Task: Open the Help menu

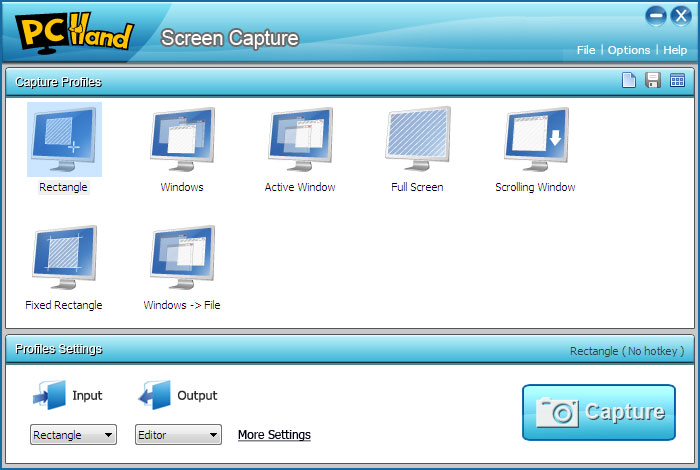Action: [675, 50]
